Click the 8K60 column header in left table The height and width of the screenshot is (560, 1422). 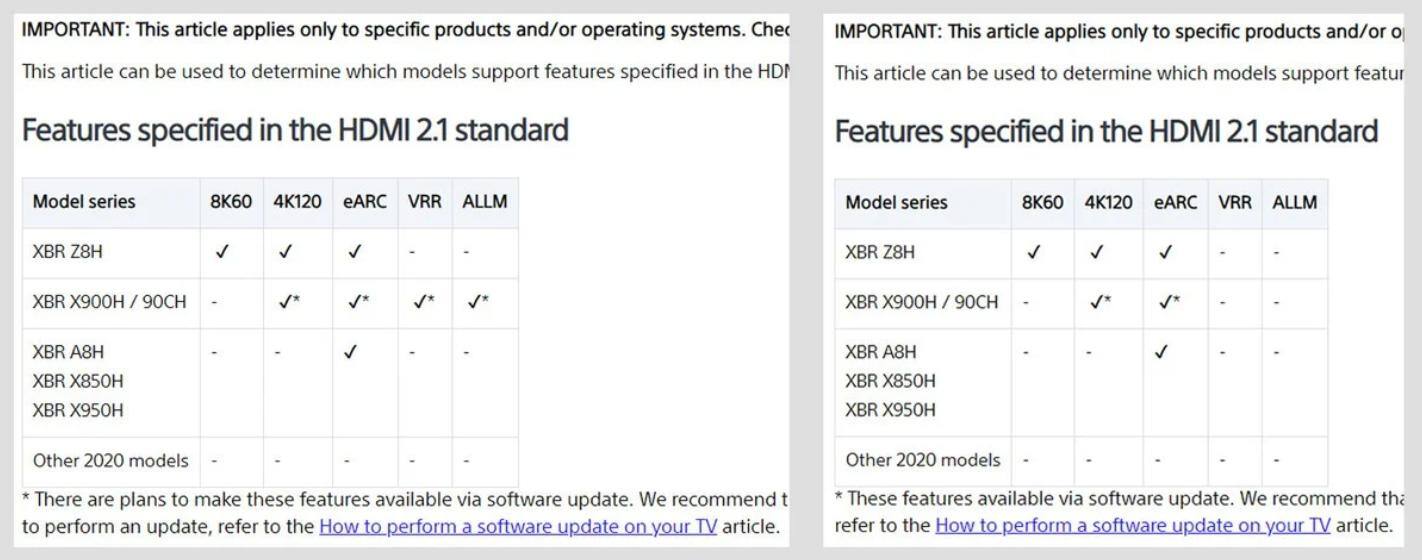[231, 202]
